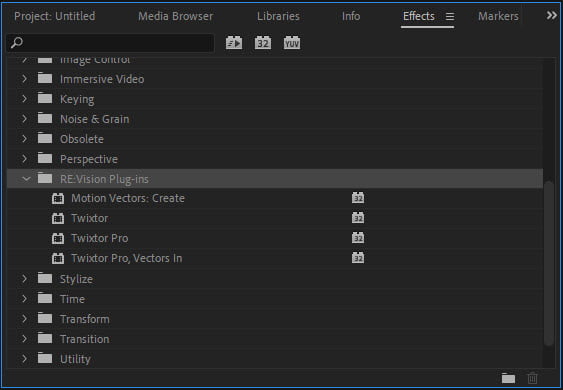This screenshot has height=390, width=563.
Task: Open the Libraries tab
Action: click(278, 16)
